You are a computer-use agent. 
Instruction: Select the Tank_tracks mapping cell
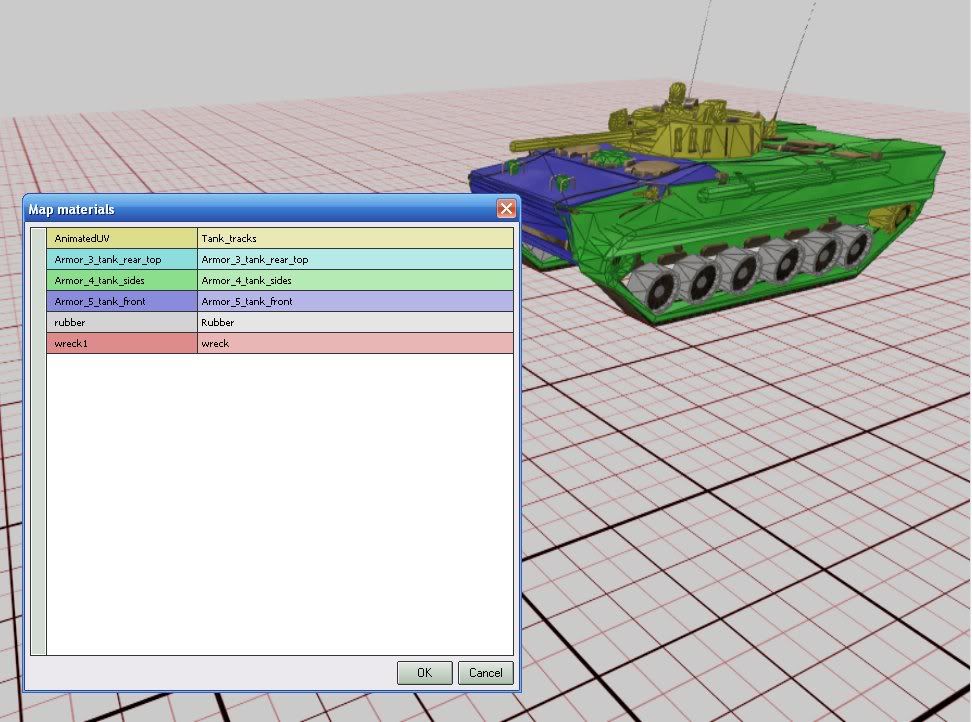(355, 238)
